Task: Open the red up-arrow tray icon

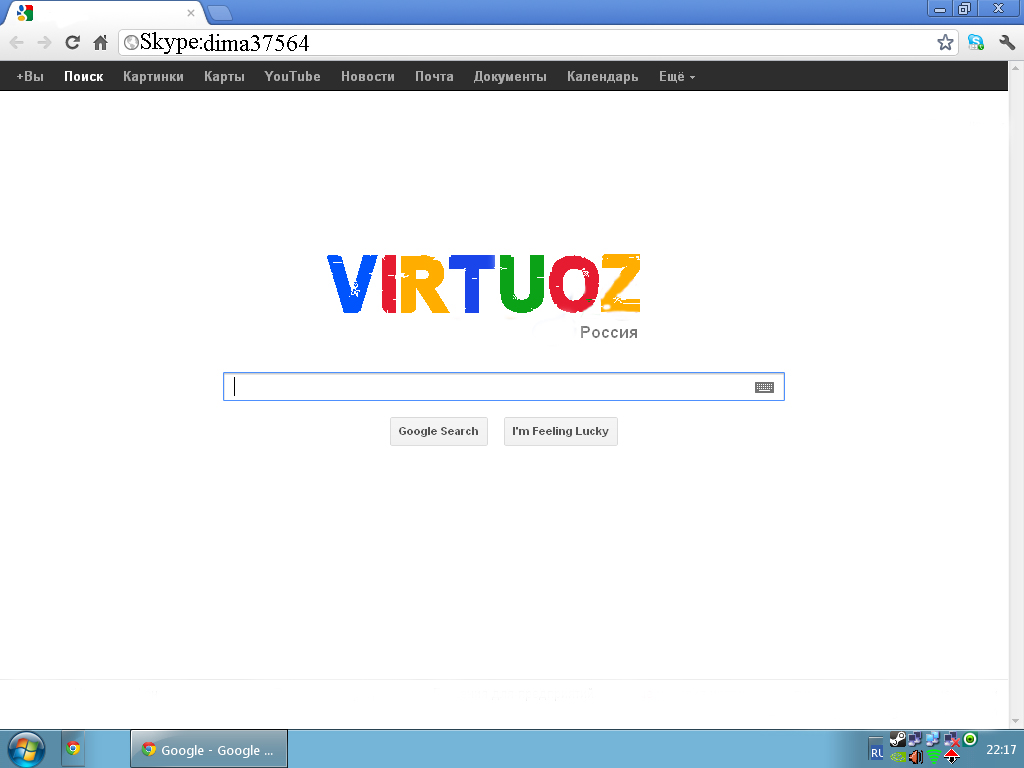Action: (x=952, y=756)
